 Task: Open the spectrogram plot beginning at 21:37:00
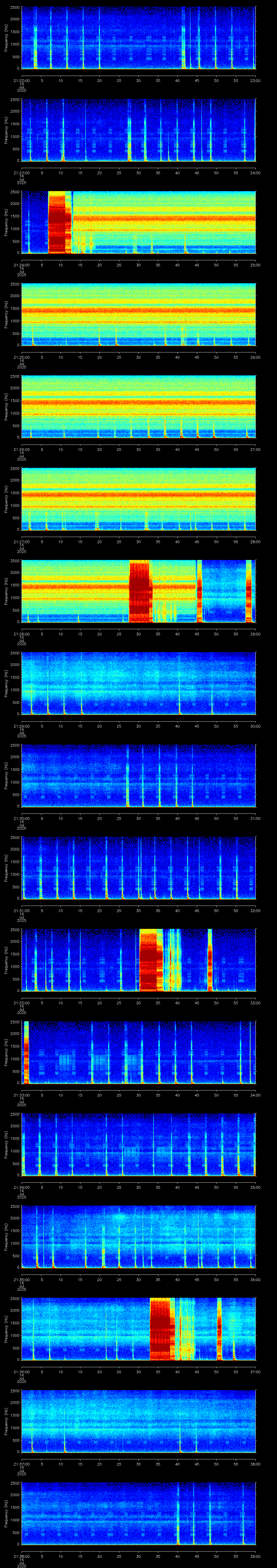pos(138,1421)
